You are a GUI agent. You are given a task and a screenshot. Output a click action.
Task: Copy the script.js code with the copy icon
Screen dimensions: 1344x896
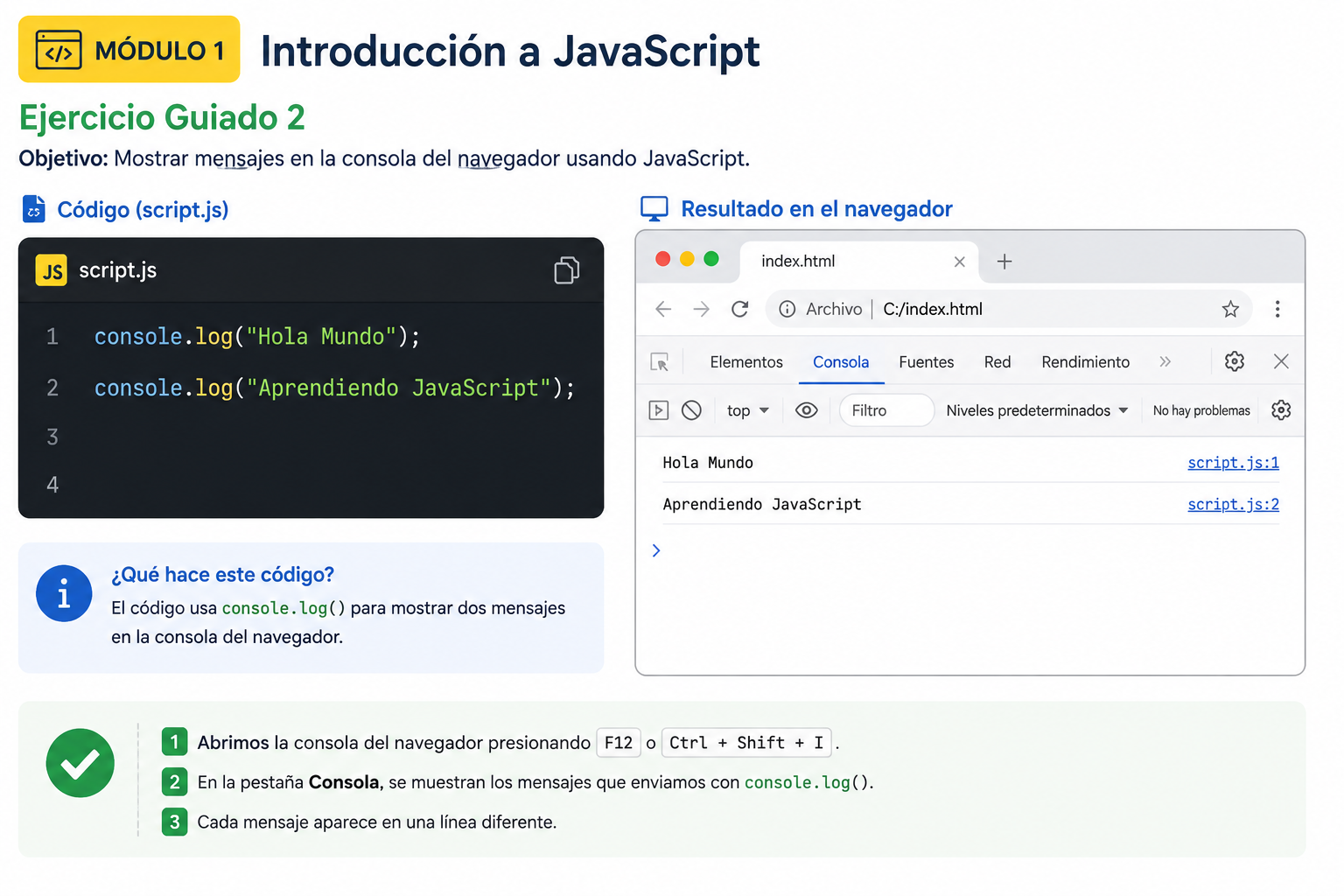pyautogui.click(x=567, y=270)
